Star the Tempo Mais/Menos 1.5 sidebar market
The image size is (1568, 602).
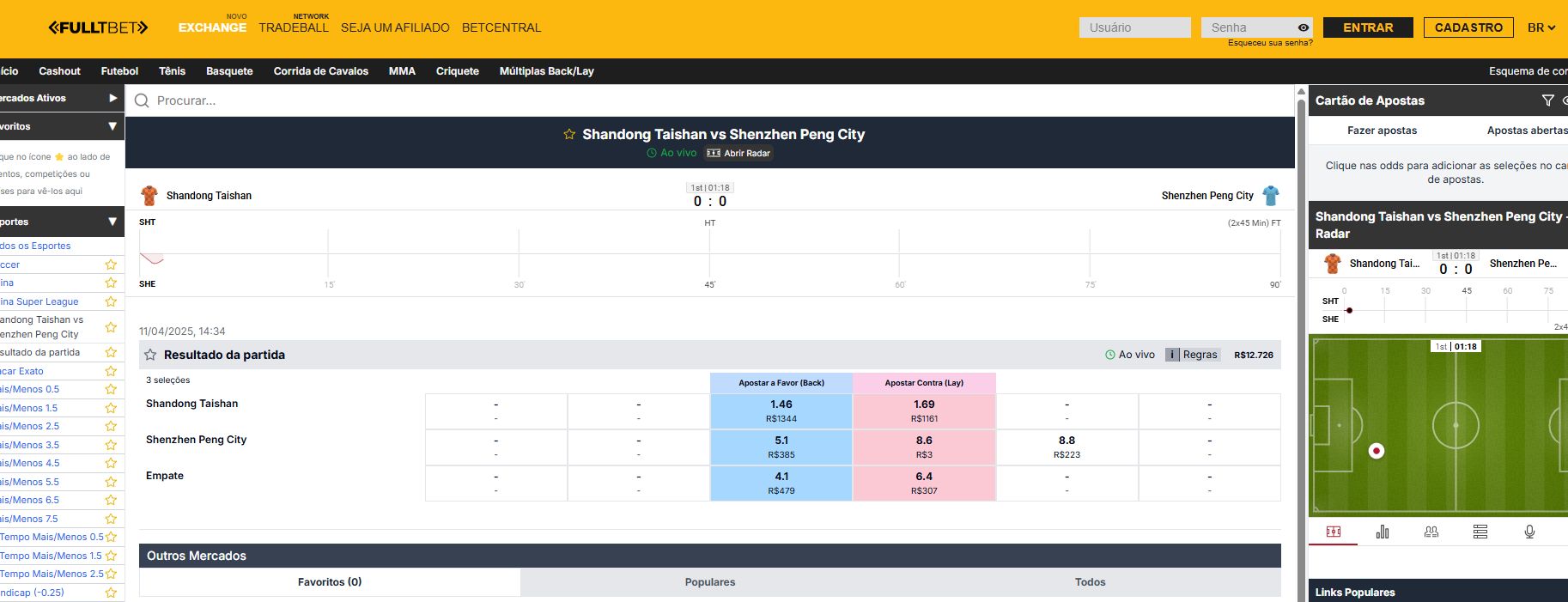111,556
